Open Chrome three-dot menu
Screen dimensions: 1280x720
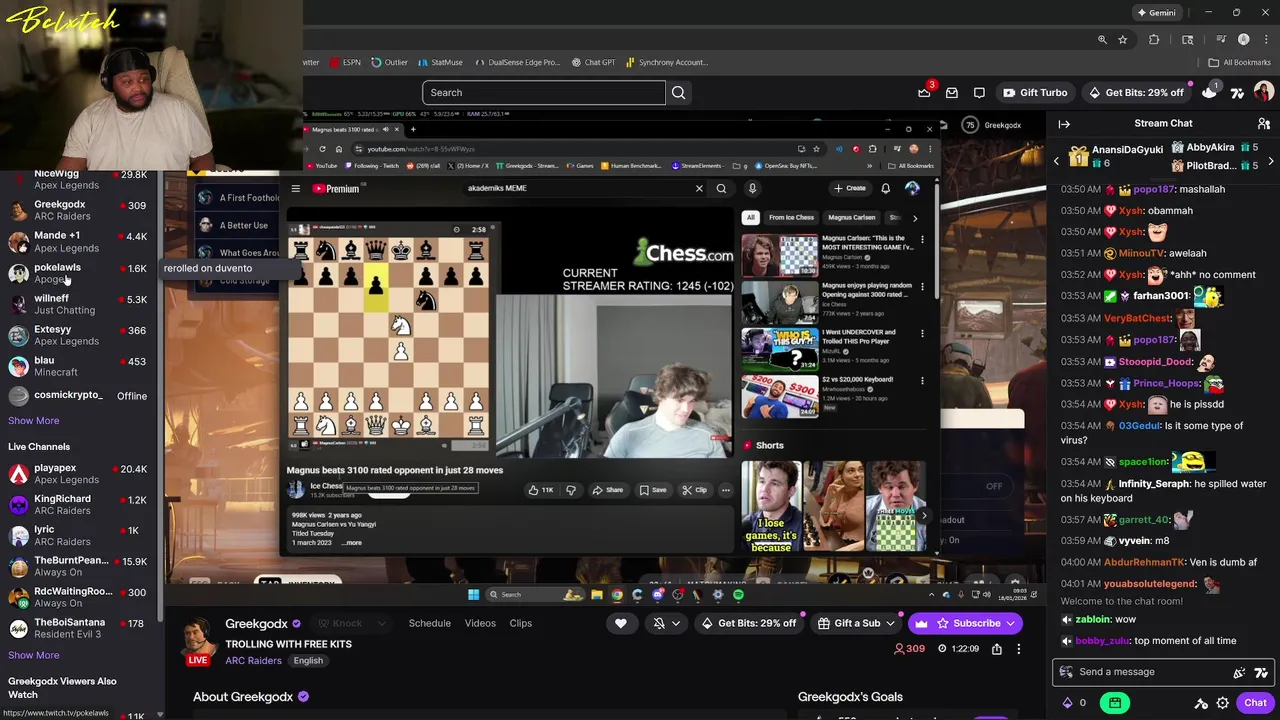(x=1265, y=39)
